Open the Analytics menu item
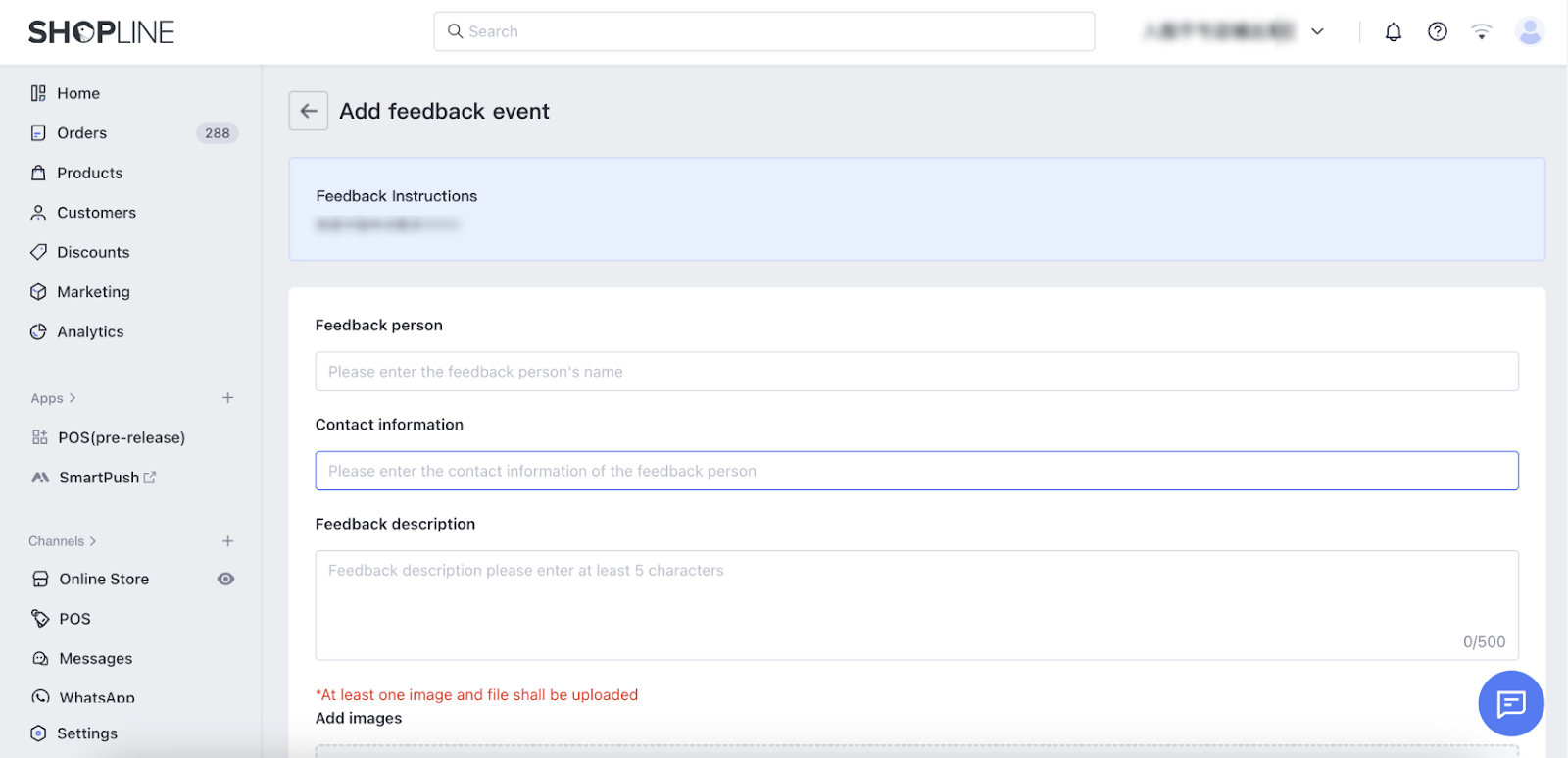1568x758 pixels. (x=90, y=332)
